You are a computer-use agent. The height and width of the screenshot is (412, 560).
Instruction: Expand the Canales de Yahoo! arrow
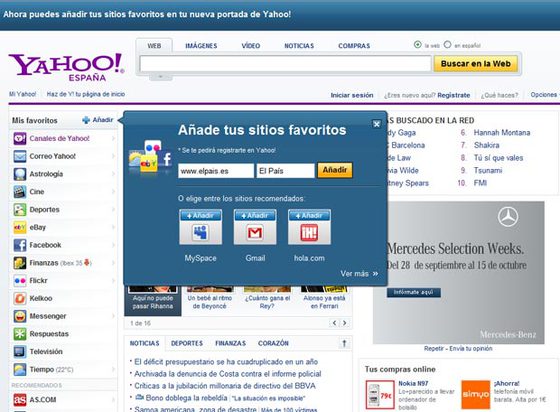[113, 138]
